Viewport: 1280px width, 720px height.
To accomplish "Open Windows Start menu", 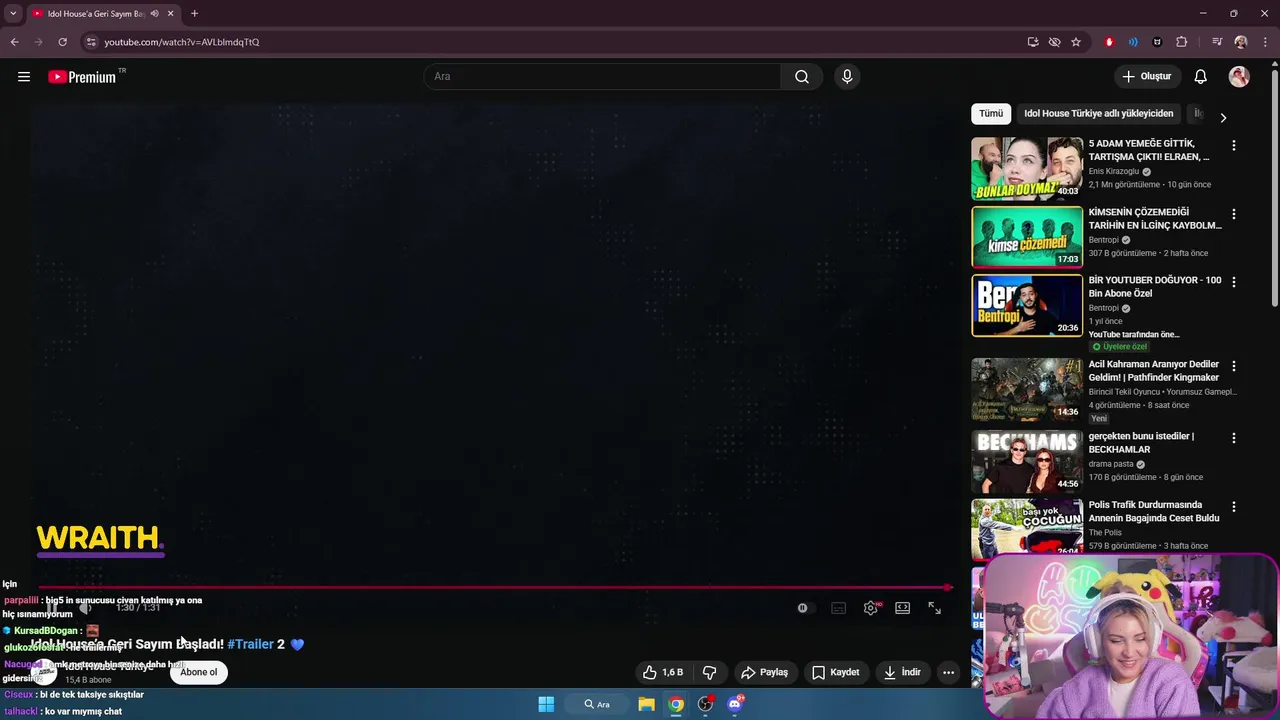I will point(546,704).
